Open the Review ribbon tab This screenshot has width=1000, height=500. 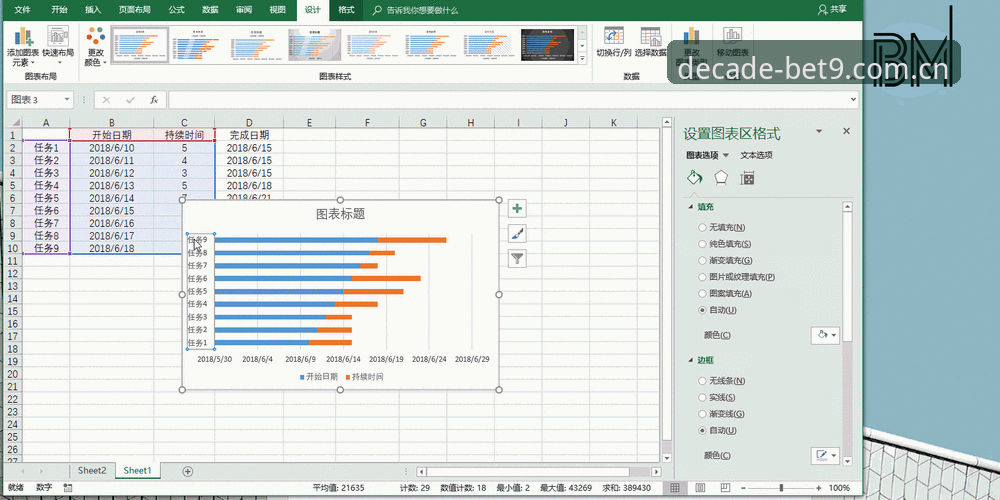click(x=243, y=10)
